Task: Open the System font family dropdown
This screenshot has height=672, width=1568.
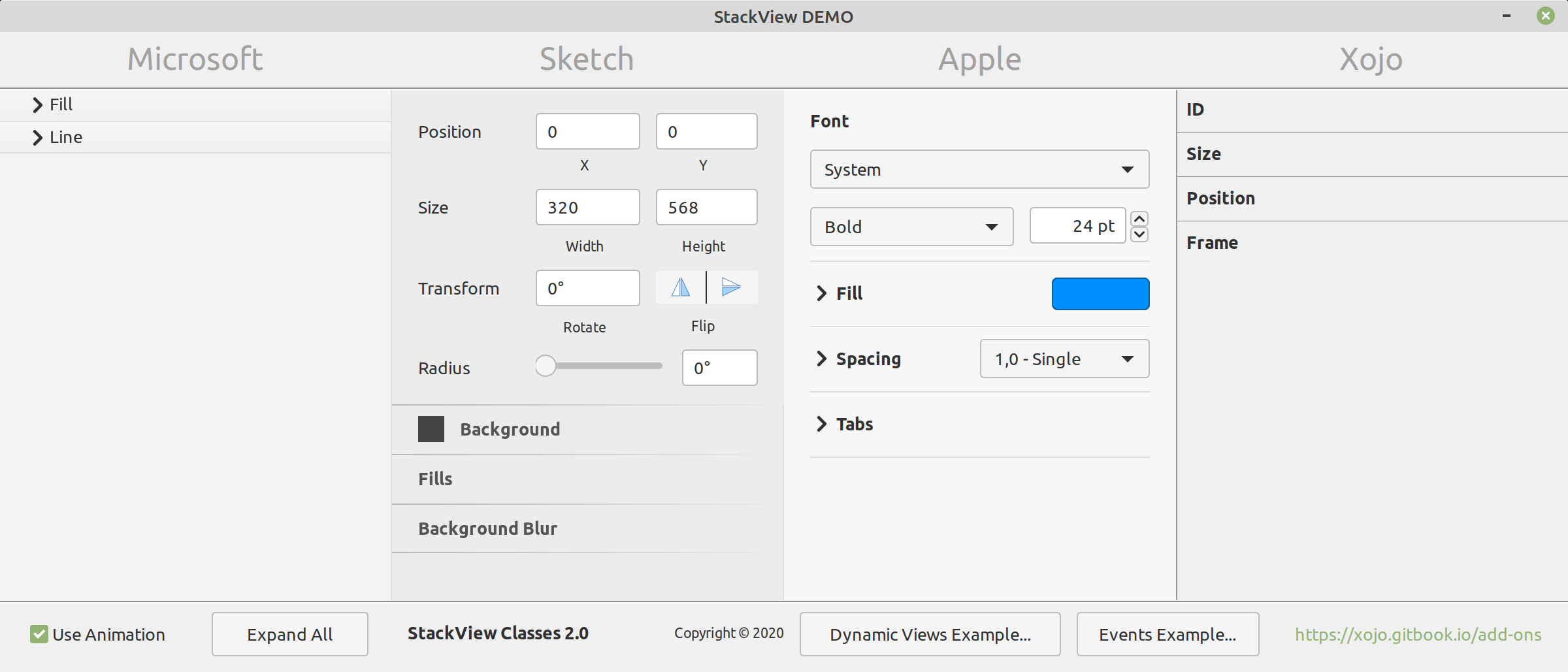Action: (979, 170)
